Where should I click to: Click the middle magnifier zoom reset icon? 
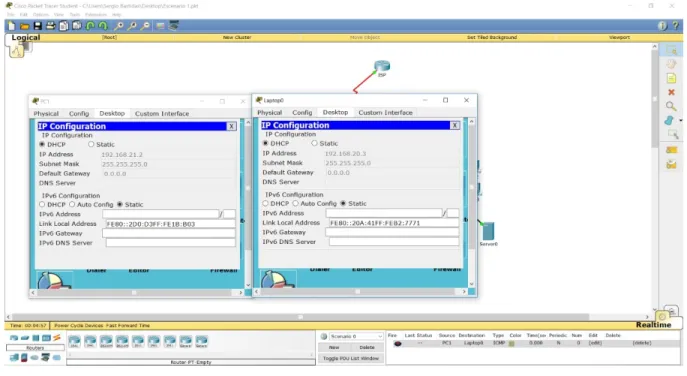[132, 26]
